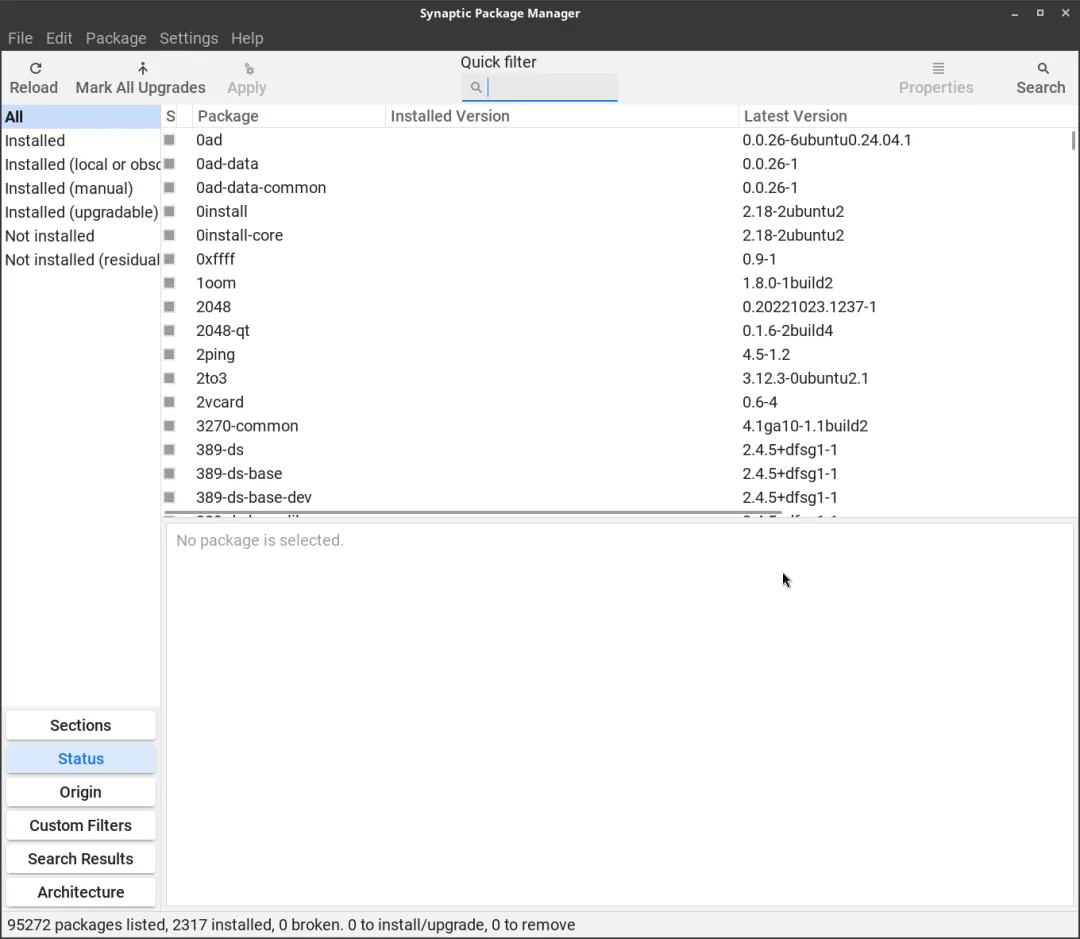The height and width of the screenshot is (939, 1080).
Task: Select the Installed (manual) filter
Action: (81, 188)
